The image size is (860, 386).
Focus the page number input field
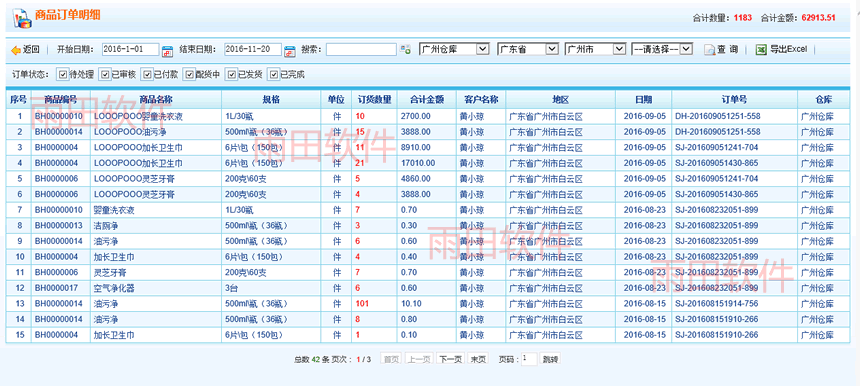(529, 359)
